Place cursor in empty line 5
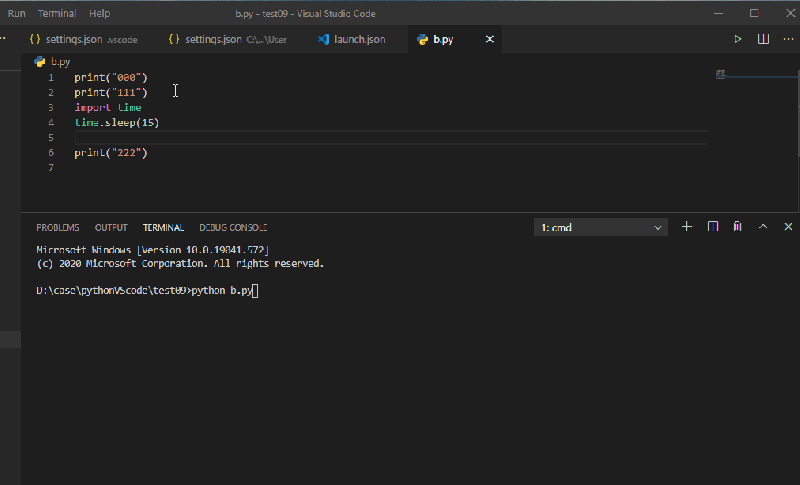 point(391,138)
